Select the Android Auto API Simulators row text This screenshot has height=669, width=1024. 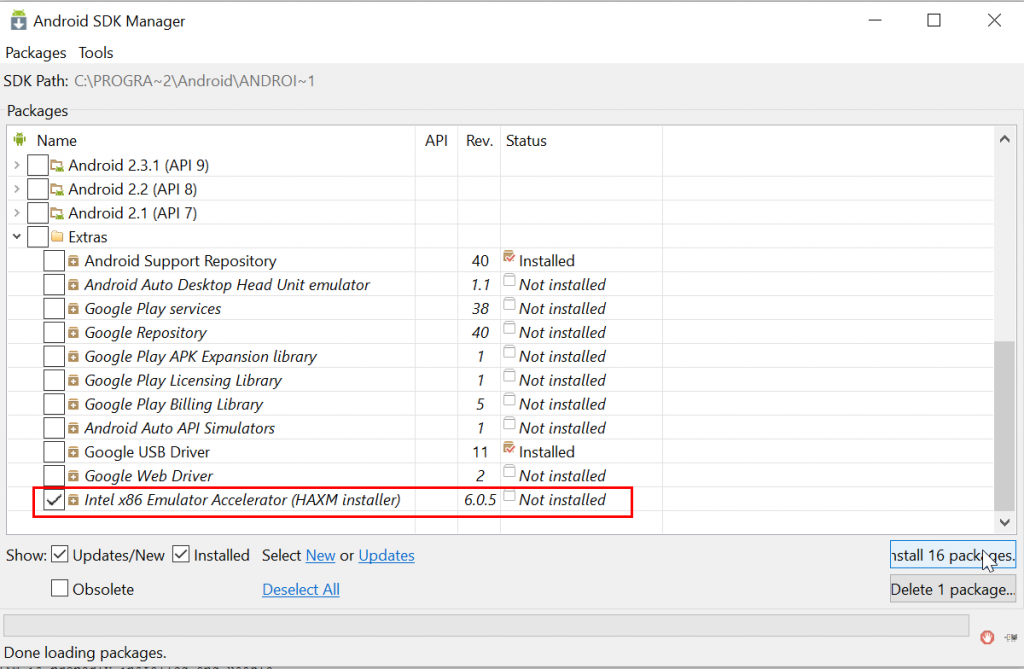(180, 428)
